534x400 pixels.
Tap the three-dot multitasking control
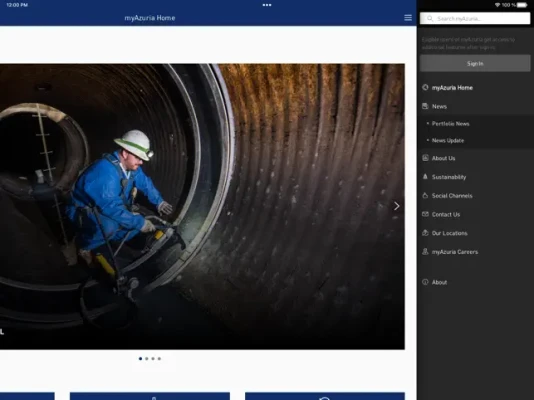coord(267,5)
